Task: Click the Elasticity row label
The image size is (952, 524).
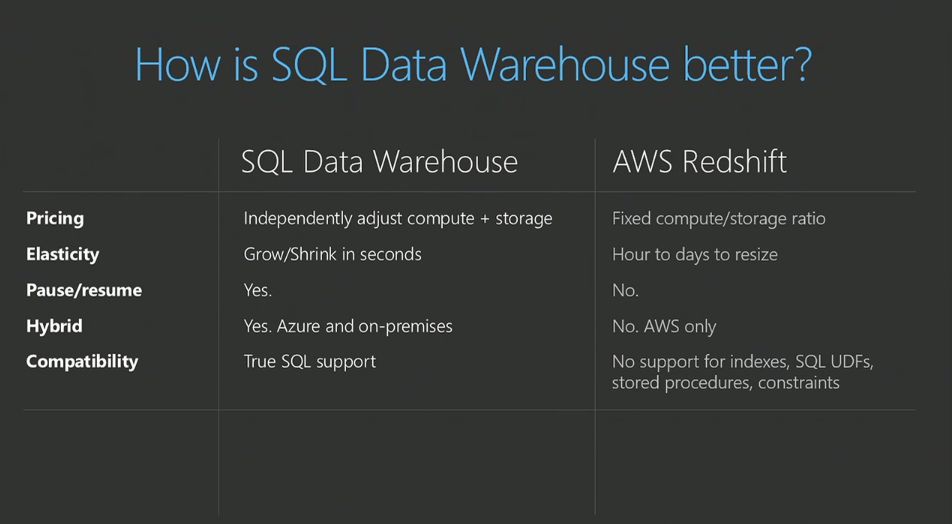Action: tap(63, 254)
